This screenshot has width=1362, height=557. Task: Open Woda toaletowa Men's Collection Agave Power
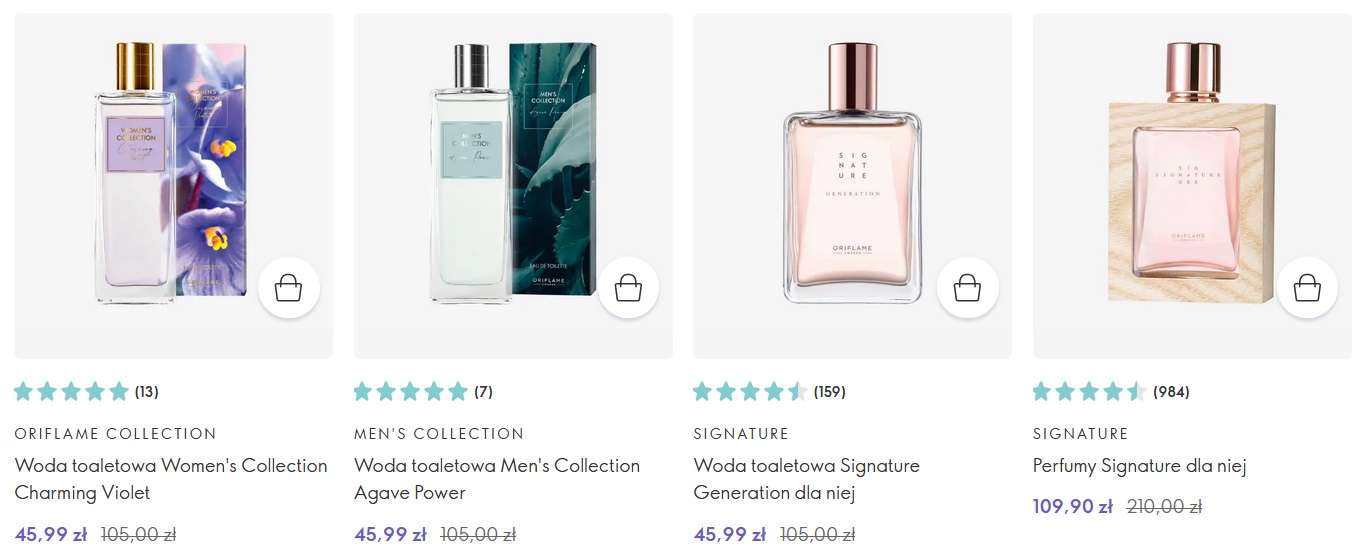point(497,479)
